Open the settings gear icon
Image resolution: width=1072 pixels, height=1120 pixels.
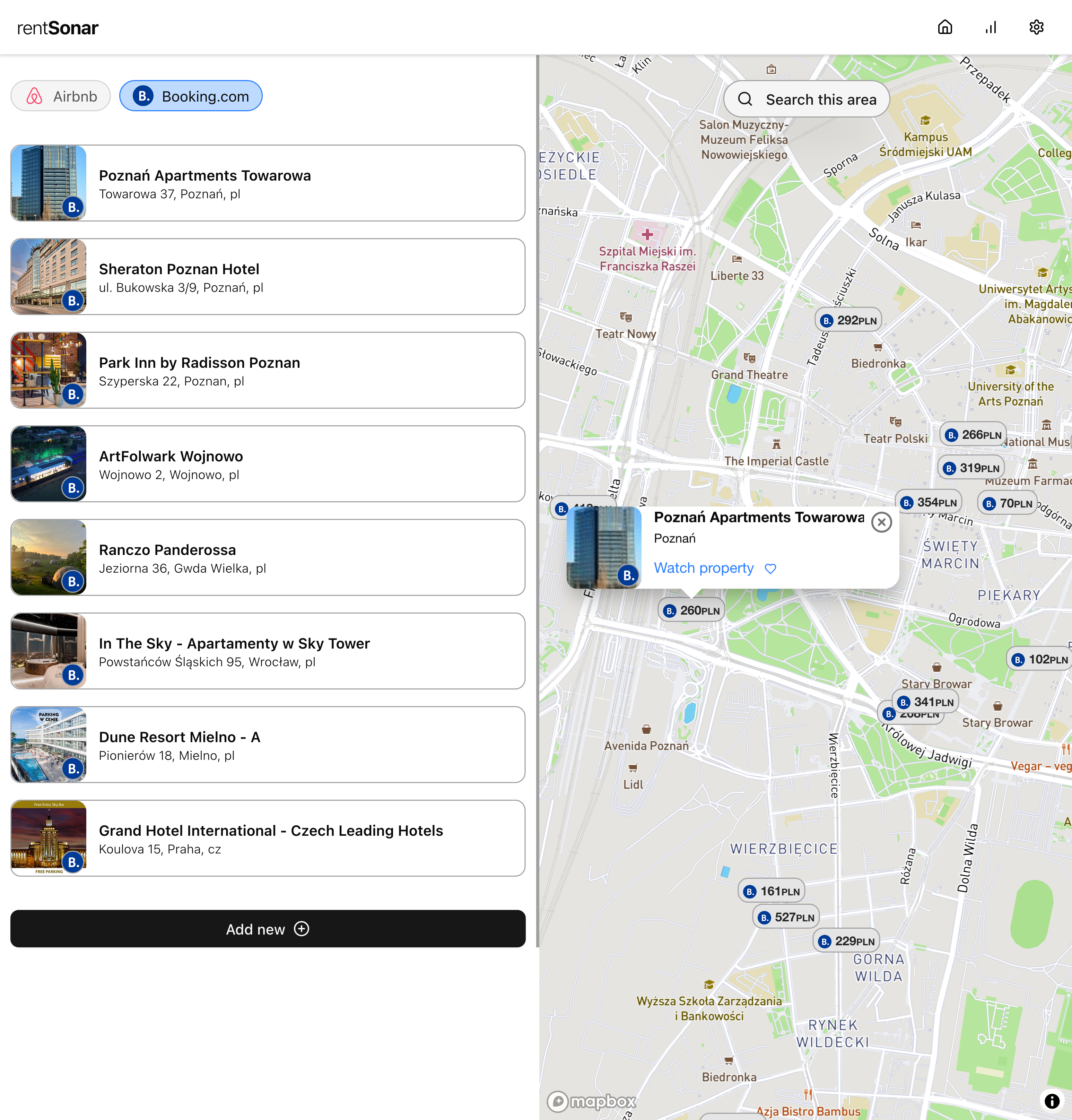(1036, 27)
